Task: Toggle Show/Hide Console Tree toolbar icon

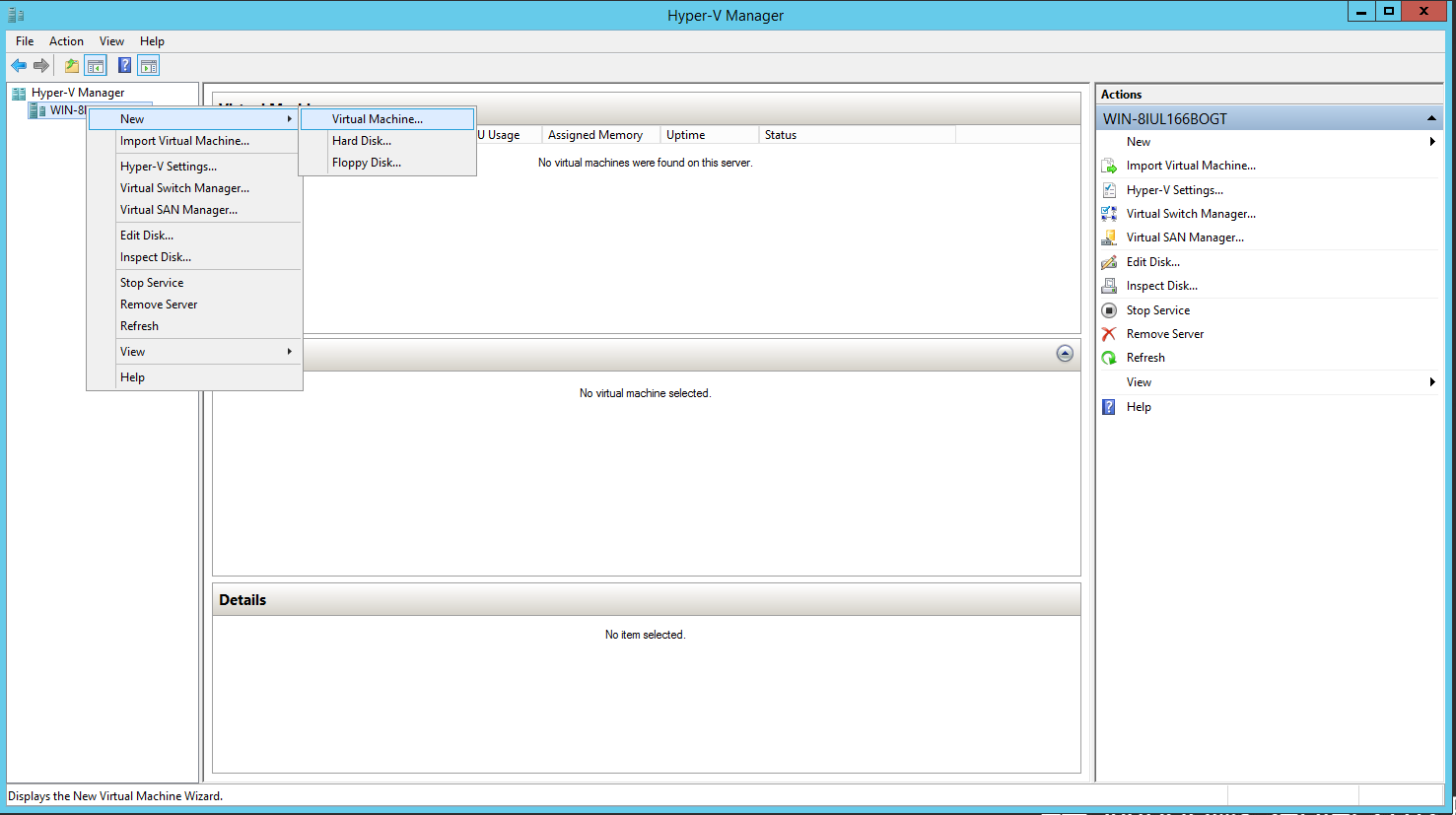Action: (96, 66)
